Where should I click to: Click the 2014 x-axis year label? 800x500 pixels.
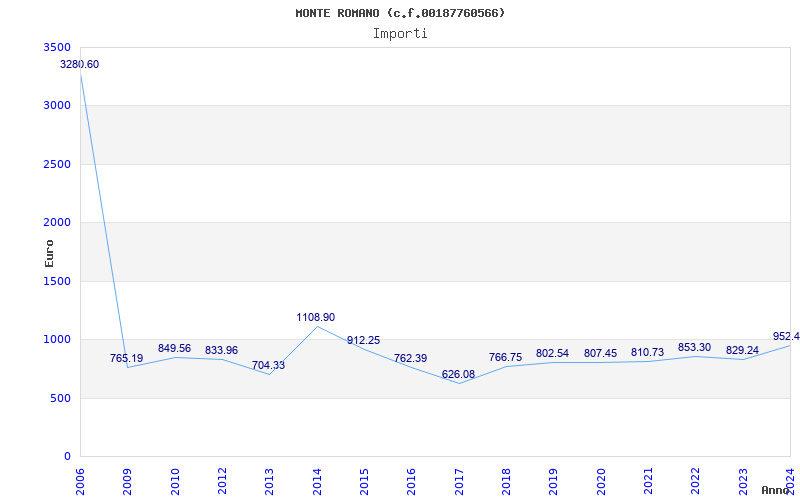[x=317, y=482]
